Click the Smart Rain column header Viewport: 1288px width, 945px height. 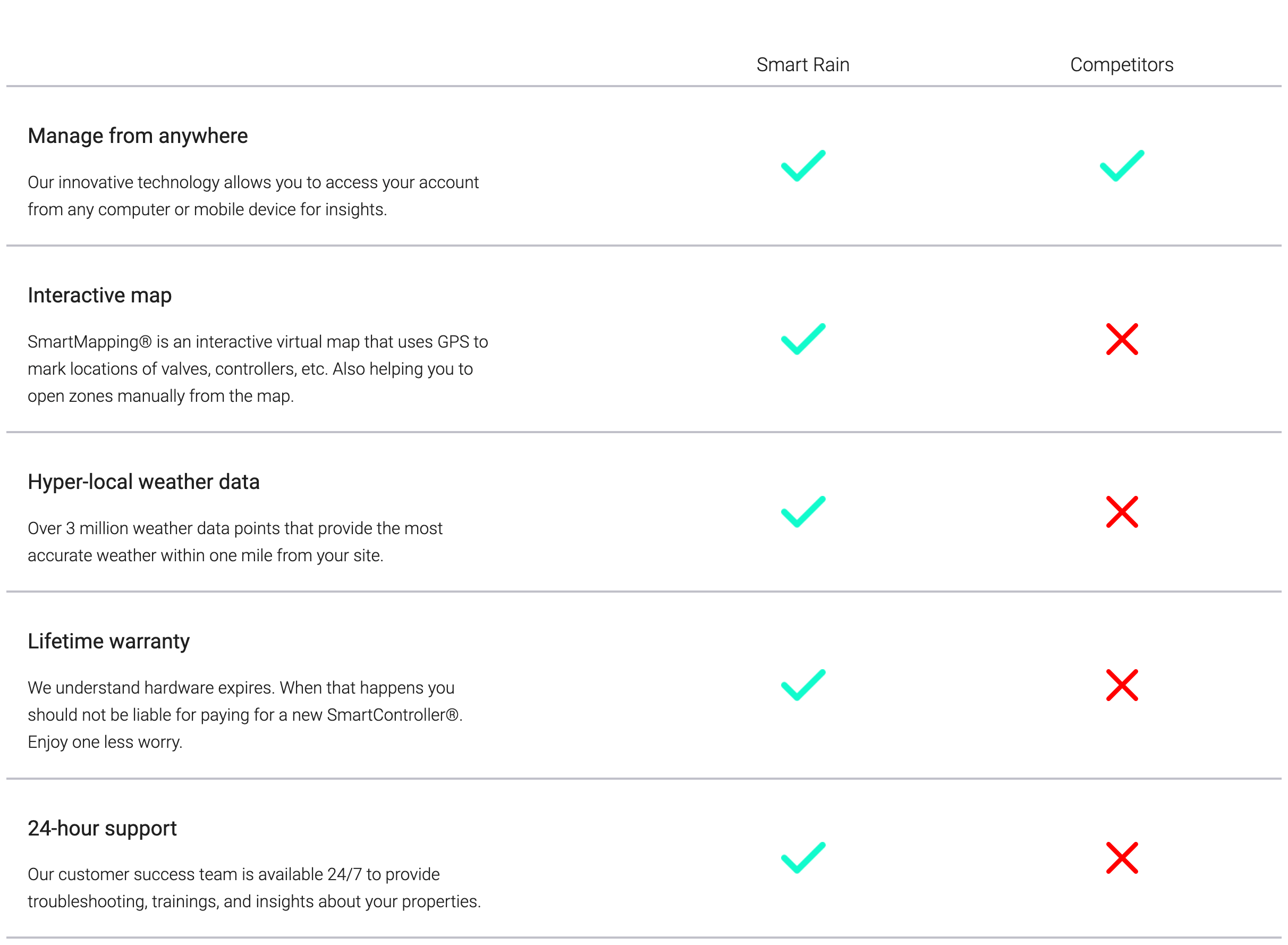tap(803, 65)
